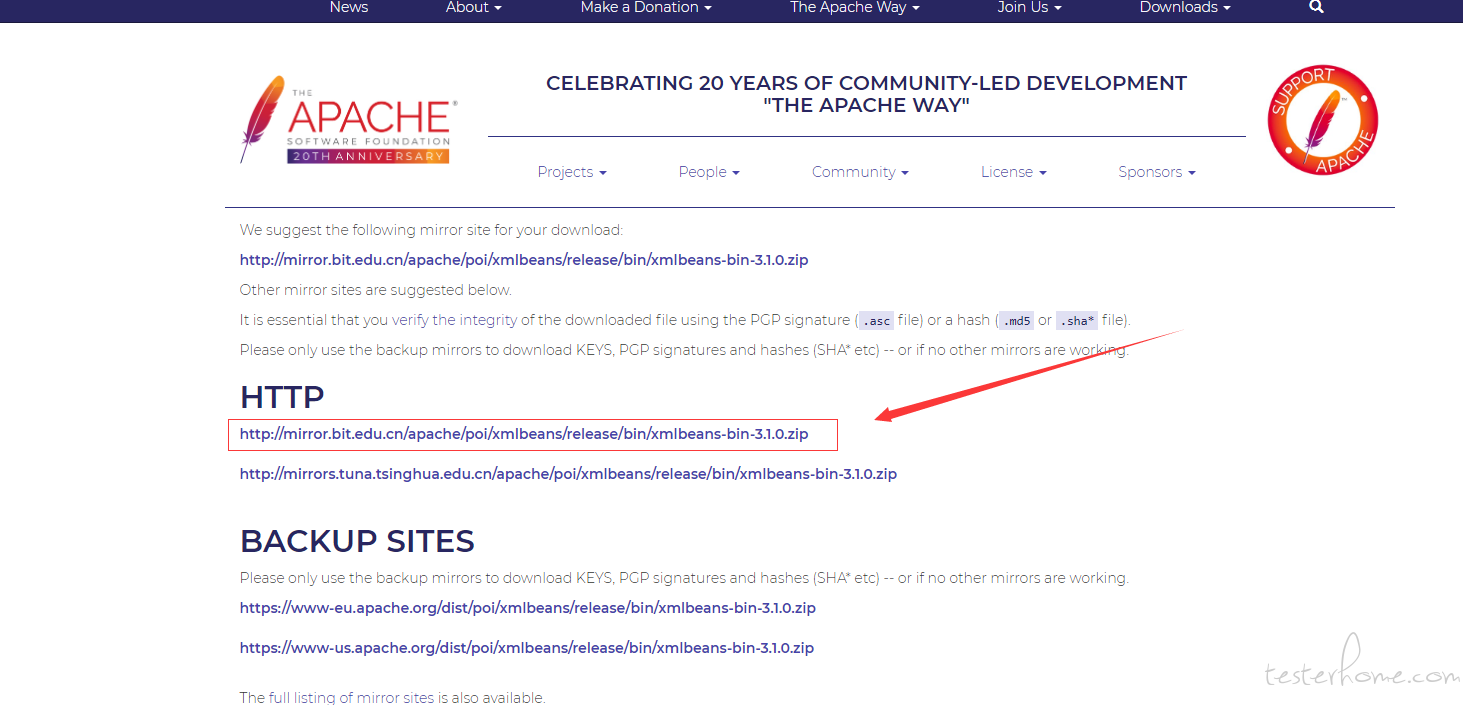Click suggested mirror.bit.edu.cn link below suggestion text
The width and height of the screenshot is (1463, 705).
(x=524, y=260)
